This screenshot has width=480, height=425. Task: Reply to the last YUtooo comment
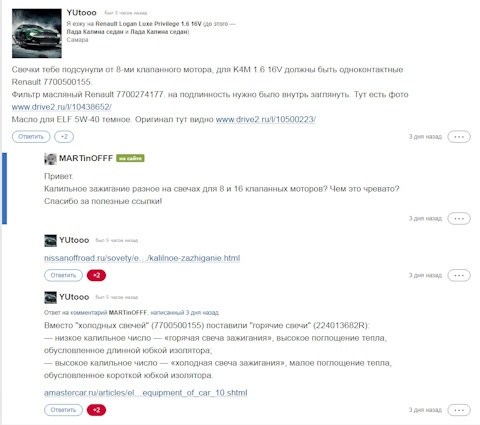[x=63, y=410]
